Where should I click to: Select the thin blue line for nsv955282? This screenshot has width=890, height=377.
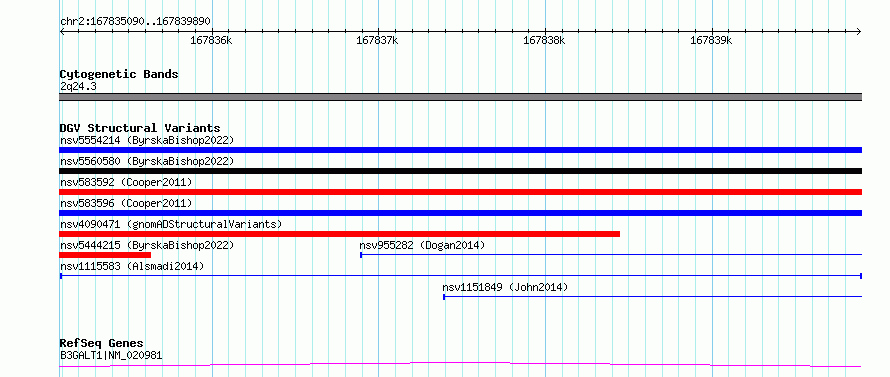tap(611, 255)
